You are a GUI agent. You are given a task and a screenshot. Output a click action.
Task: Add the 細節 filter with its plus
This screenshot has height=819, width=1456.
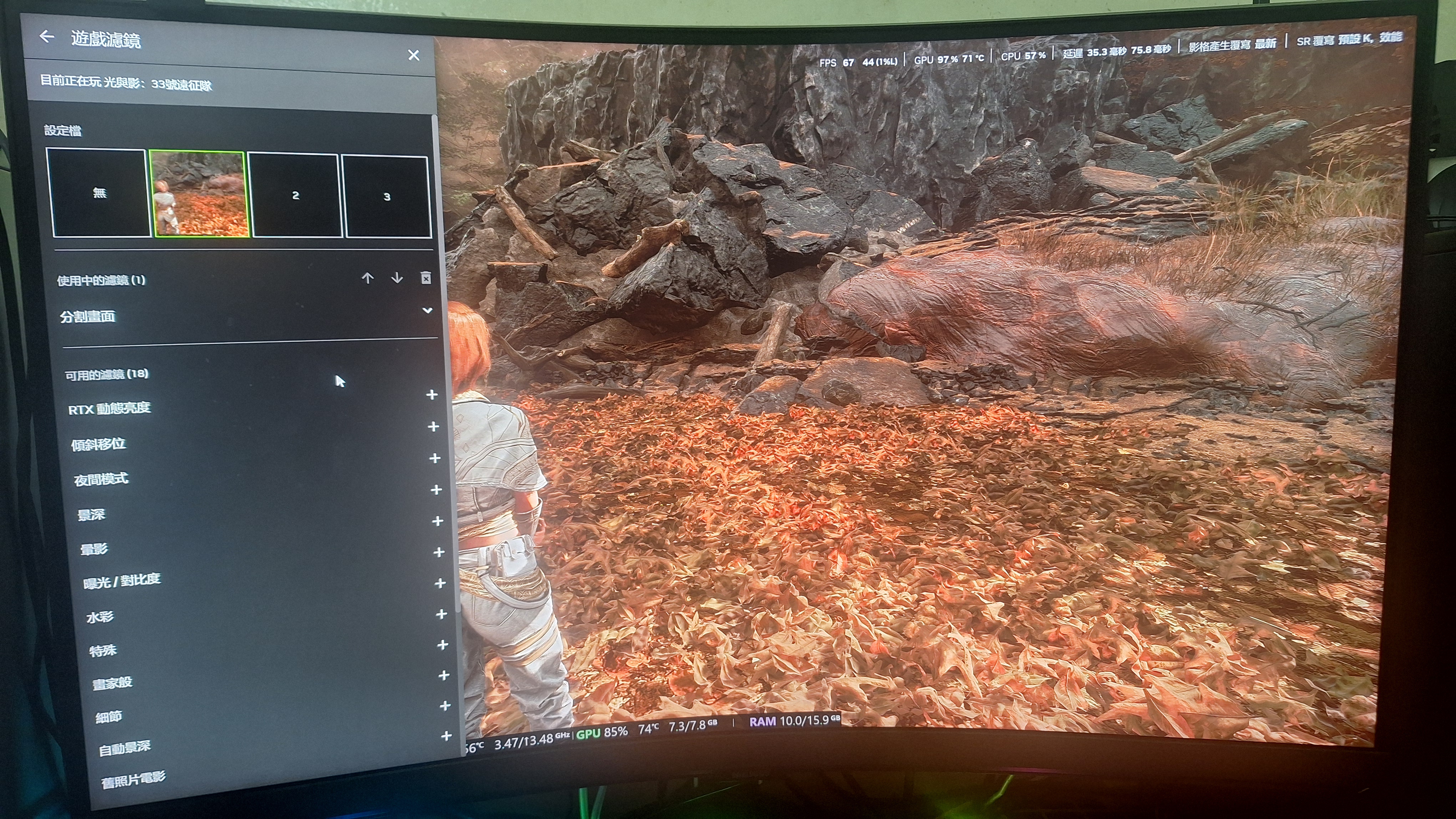444,675
